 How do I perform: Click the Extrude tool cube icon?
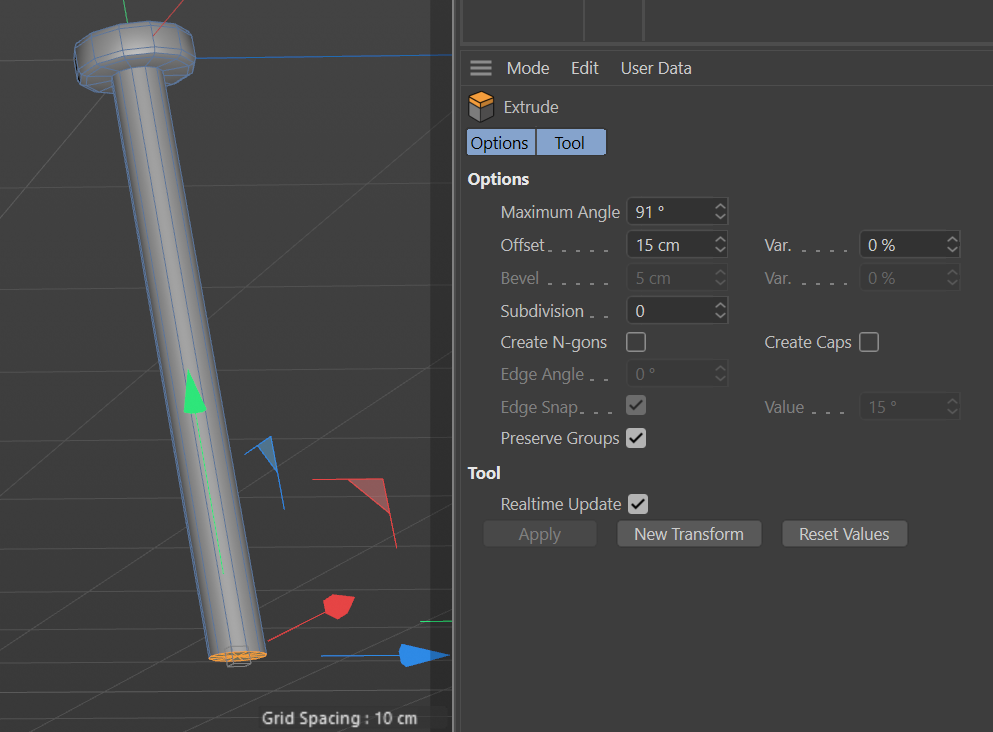pyautogui.click(x=481, y=107)
